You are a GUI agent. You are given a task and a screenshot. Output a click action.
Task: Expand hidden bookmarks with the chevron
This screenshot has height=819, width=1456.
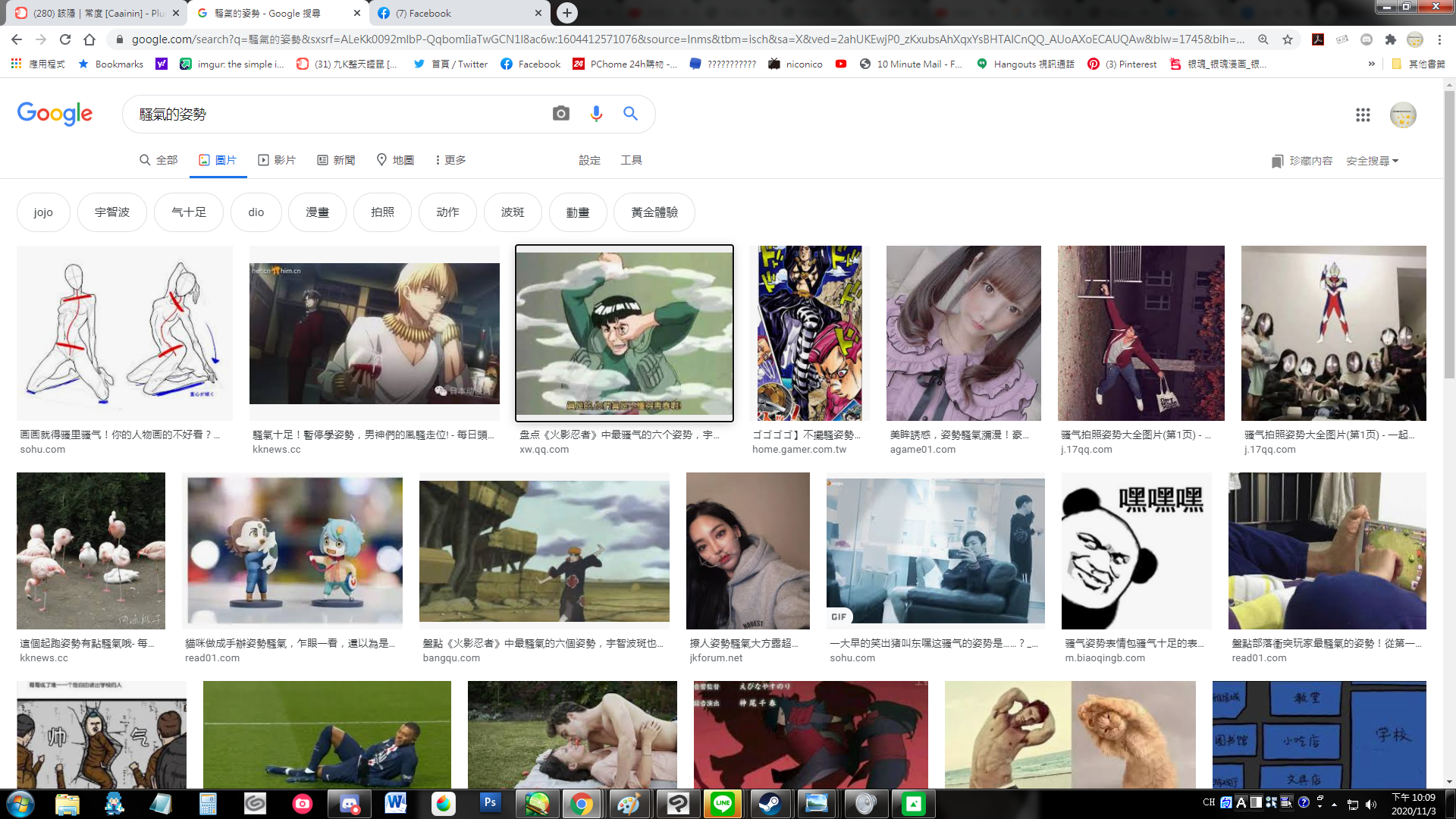1371,64
